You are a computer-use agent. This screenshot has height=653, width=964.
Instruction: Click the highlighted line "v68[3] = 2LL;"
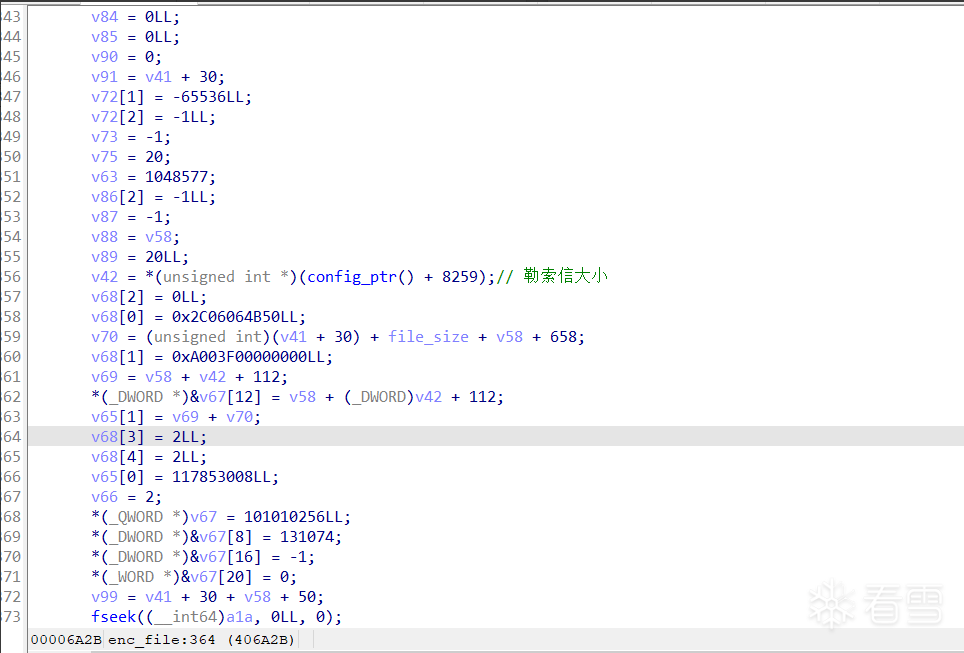click(x=149, y=437)
